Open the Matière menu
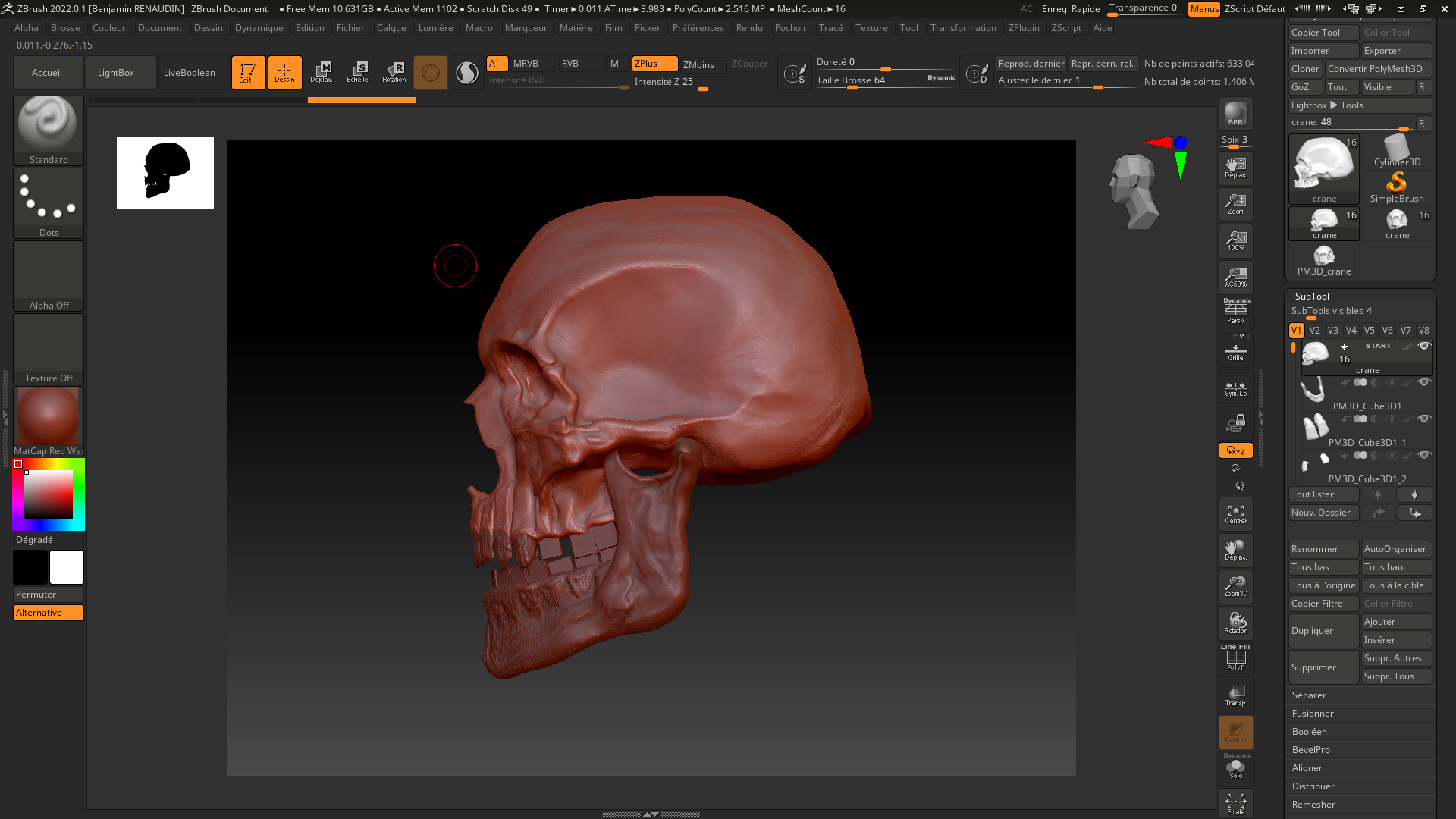 pos(576,28)
